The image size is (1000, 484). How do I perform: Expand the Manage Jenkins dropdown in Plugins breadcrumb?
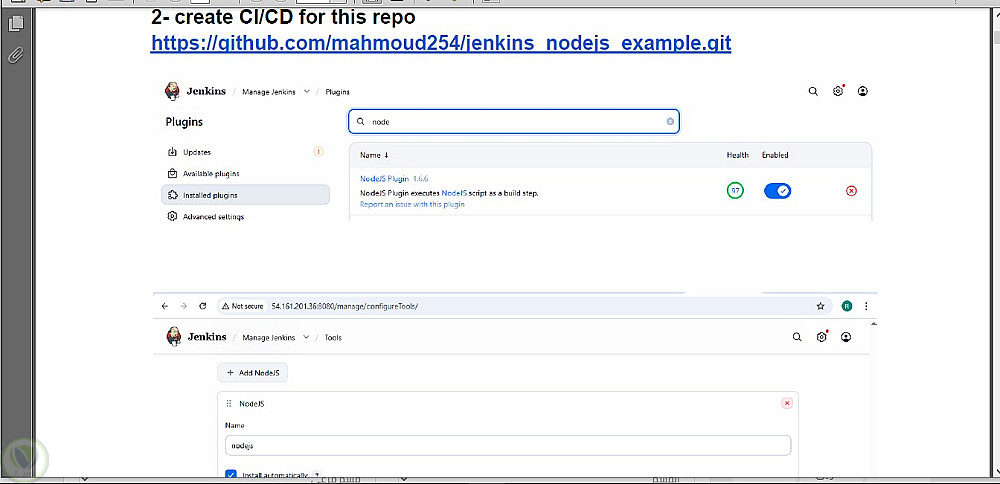(x=307, y=92)
